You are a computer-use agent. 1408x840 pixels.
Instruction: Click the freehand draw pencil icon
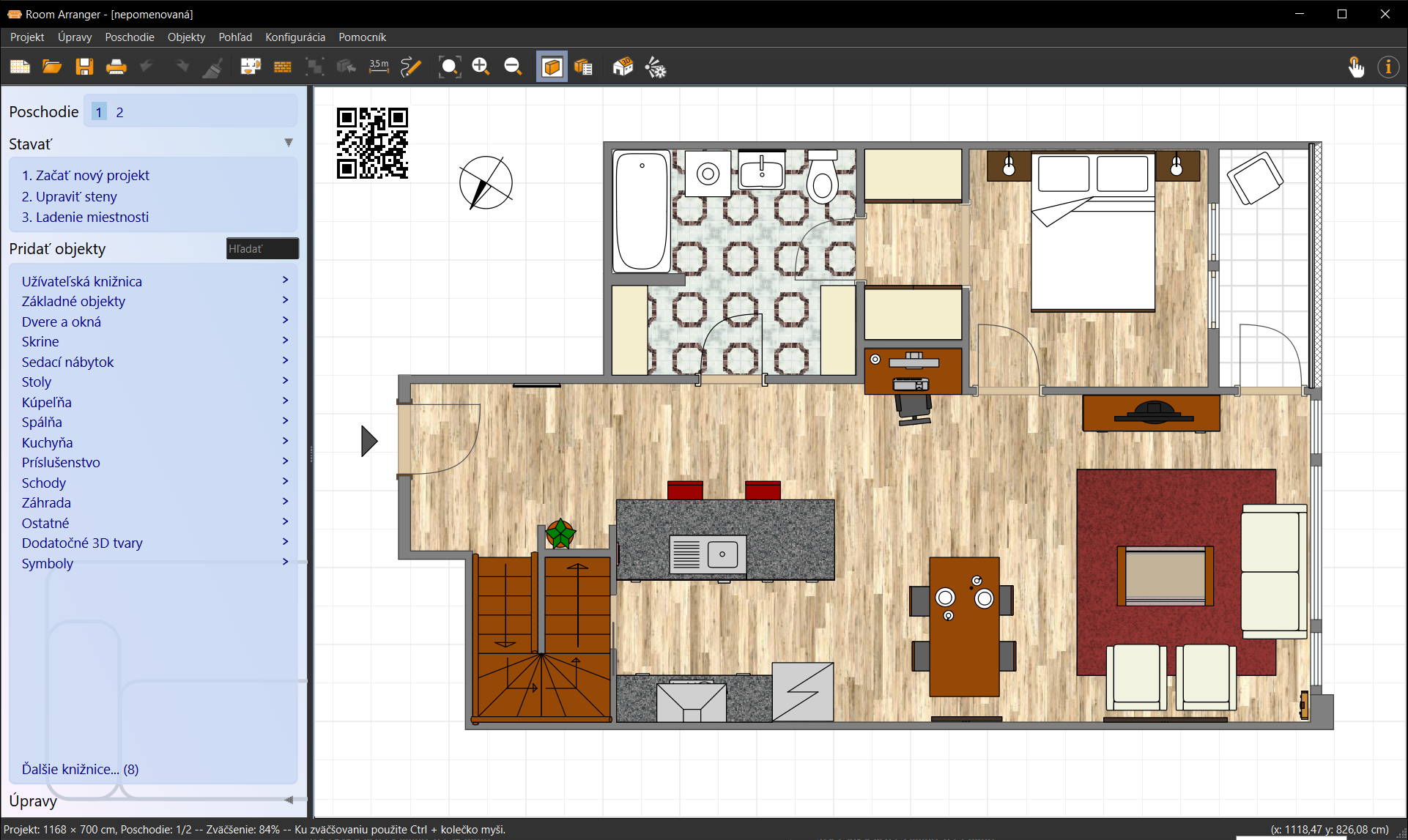pos(411,67)
